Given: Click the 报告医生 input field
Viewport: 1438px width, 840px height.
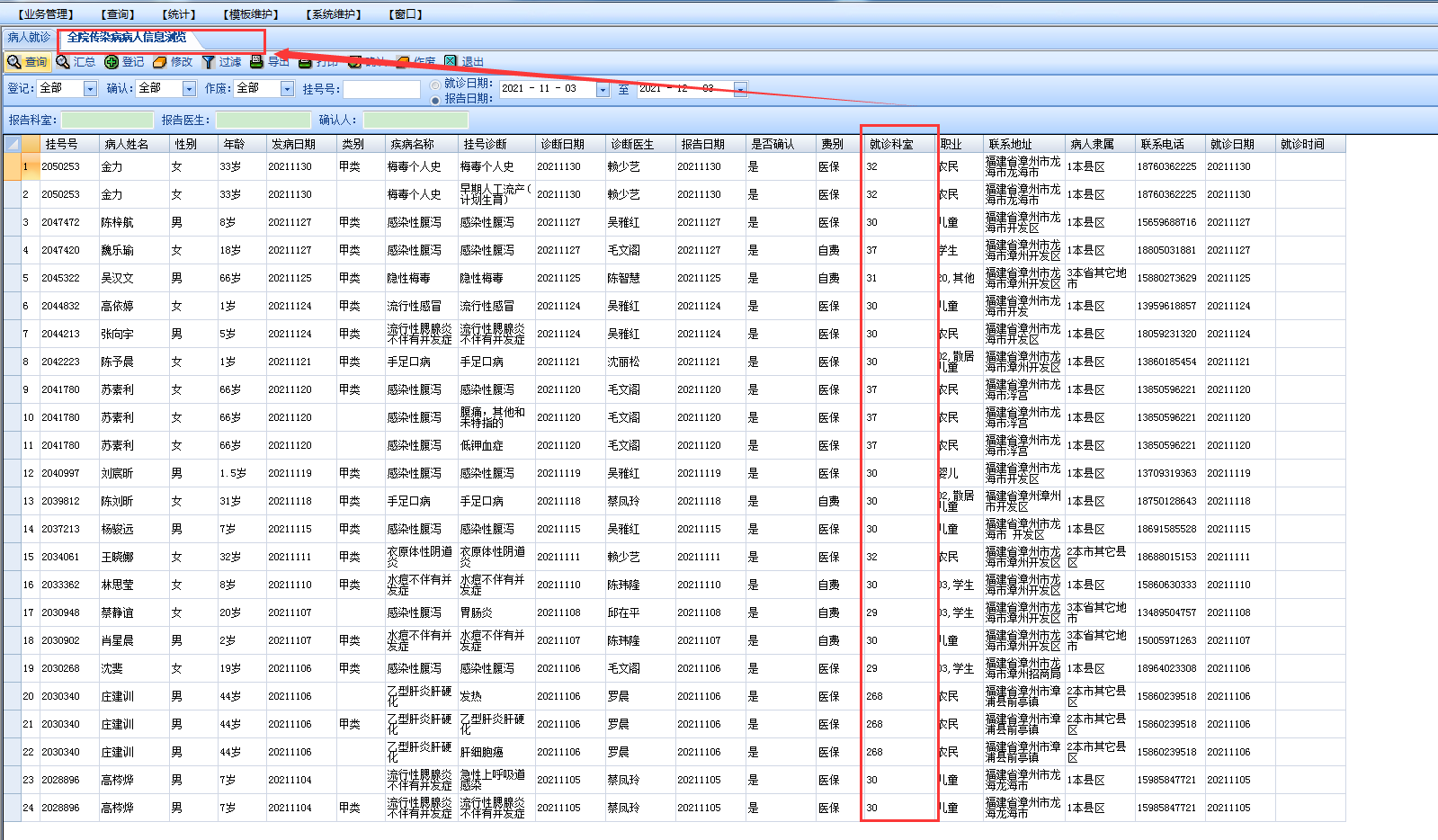Looking at the screenshot, I should (x=263, y=120).
